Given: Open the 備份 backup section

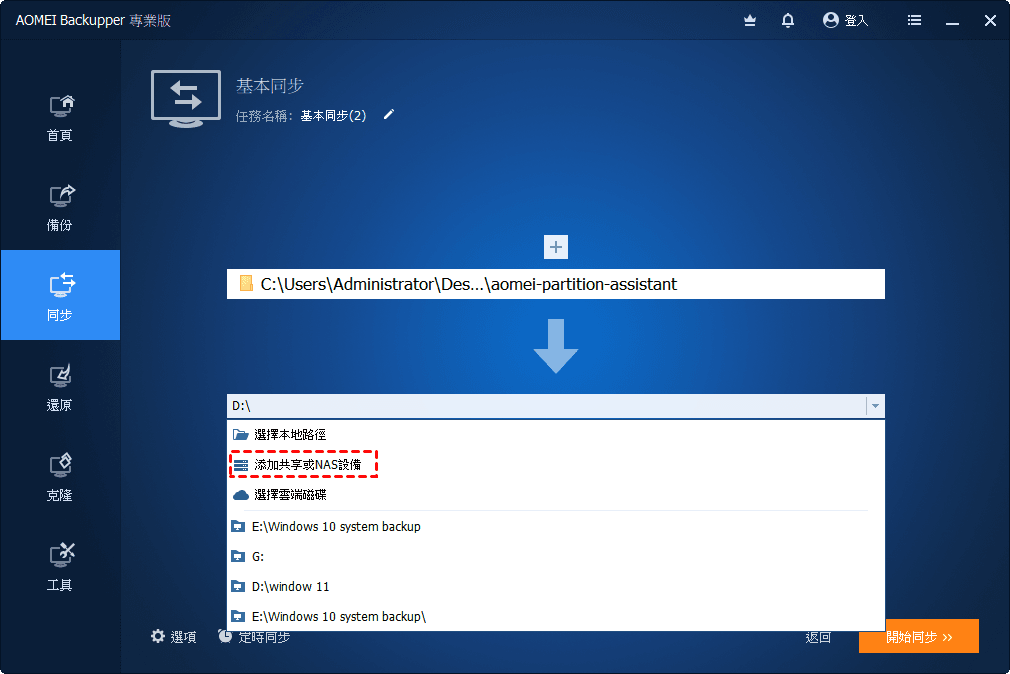Looking at the screenshot, I should (x=60, y=207).
